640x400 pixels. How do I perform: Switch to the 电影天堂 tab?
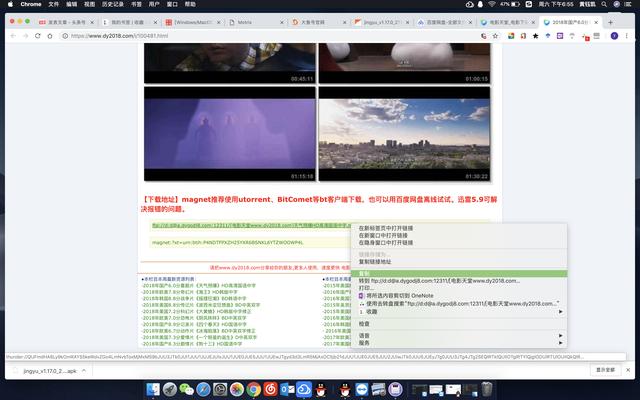pos(507,22)
